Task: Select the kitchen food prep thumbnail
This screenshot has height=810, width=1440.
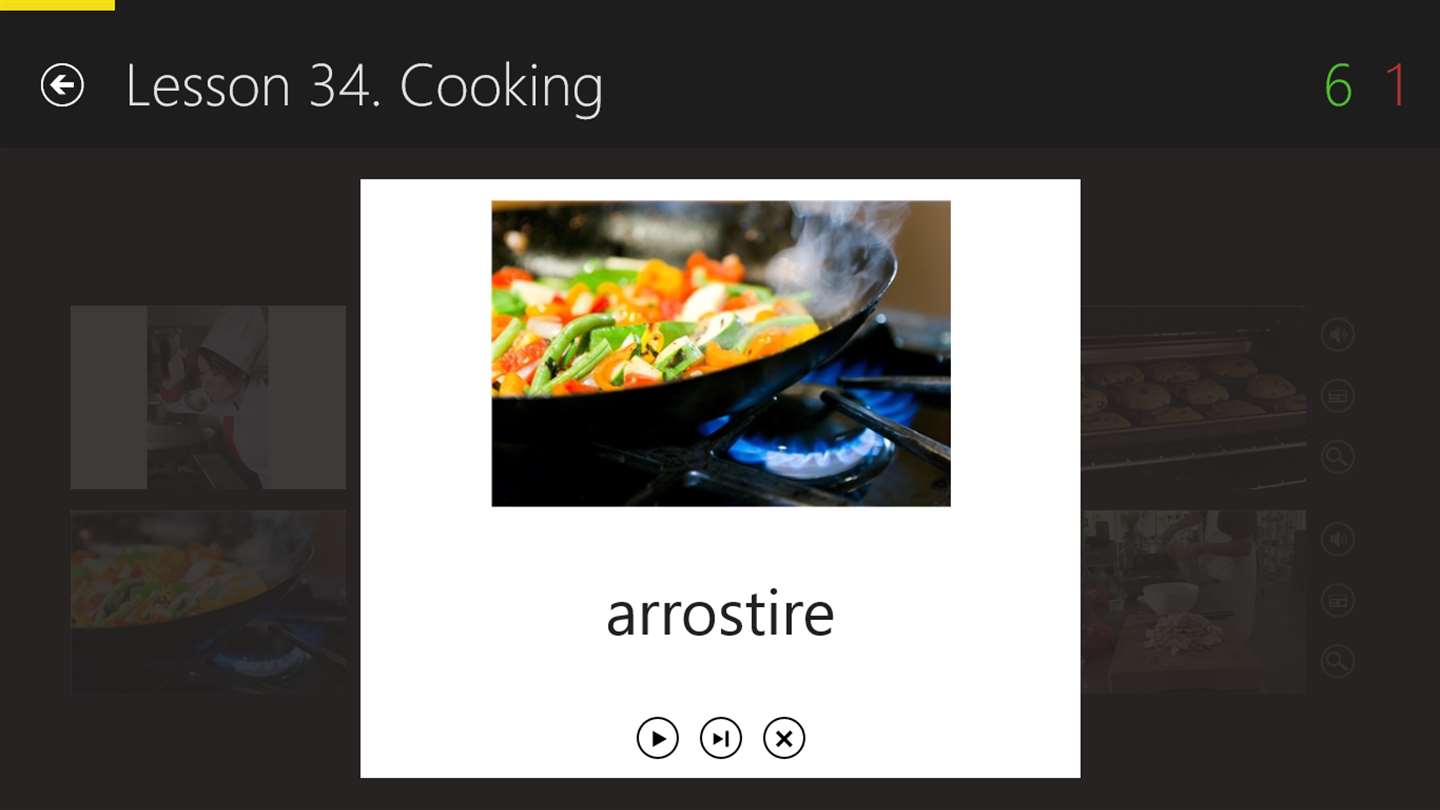Action: tap(1194, 602)
